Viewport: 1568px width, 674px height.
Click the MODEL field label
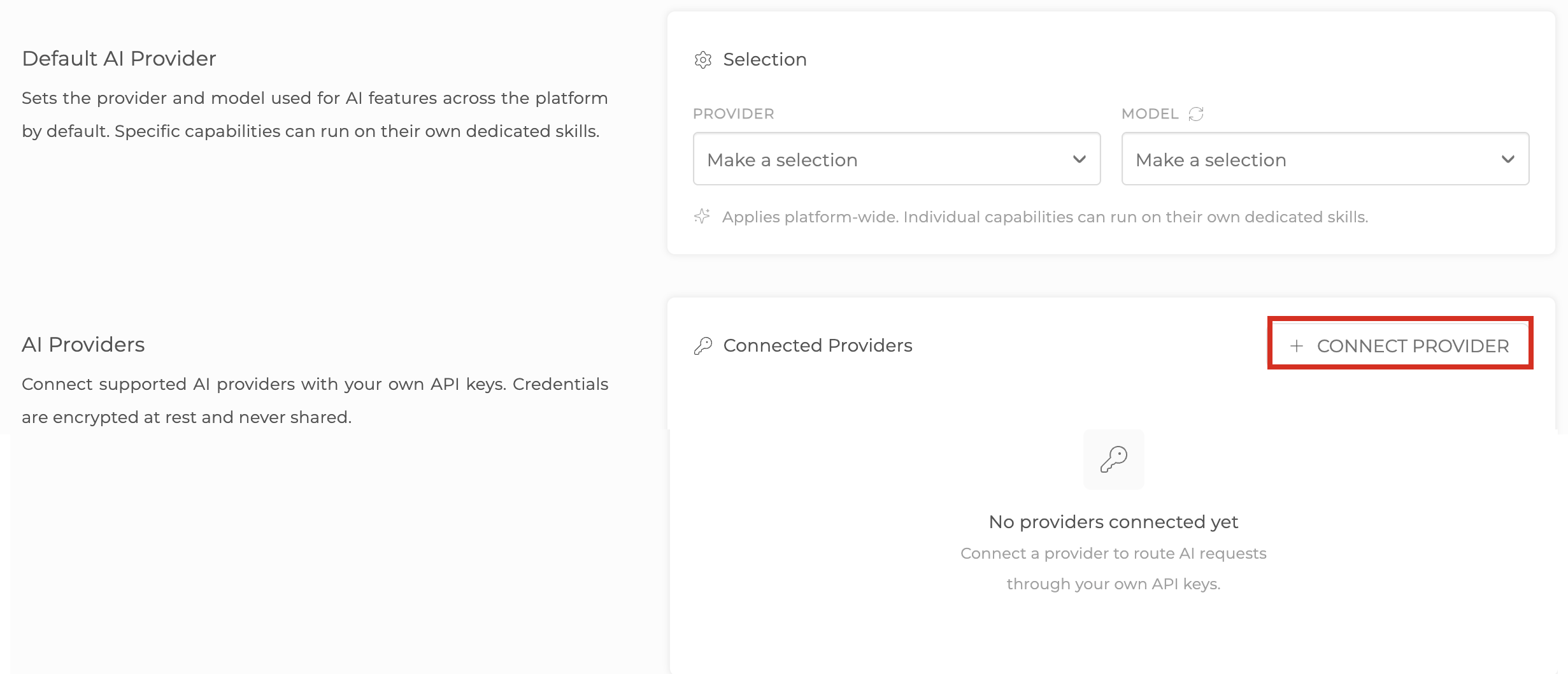click(1150, 114)
